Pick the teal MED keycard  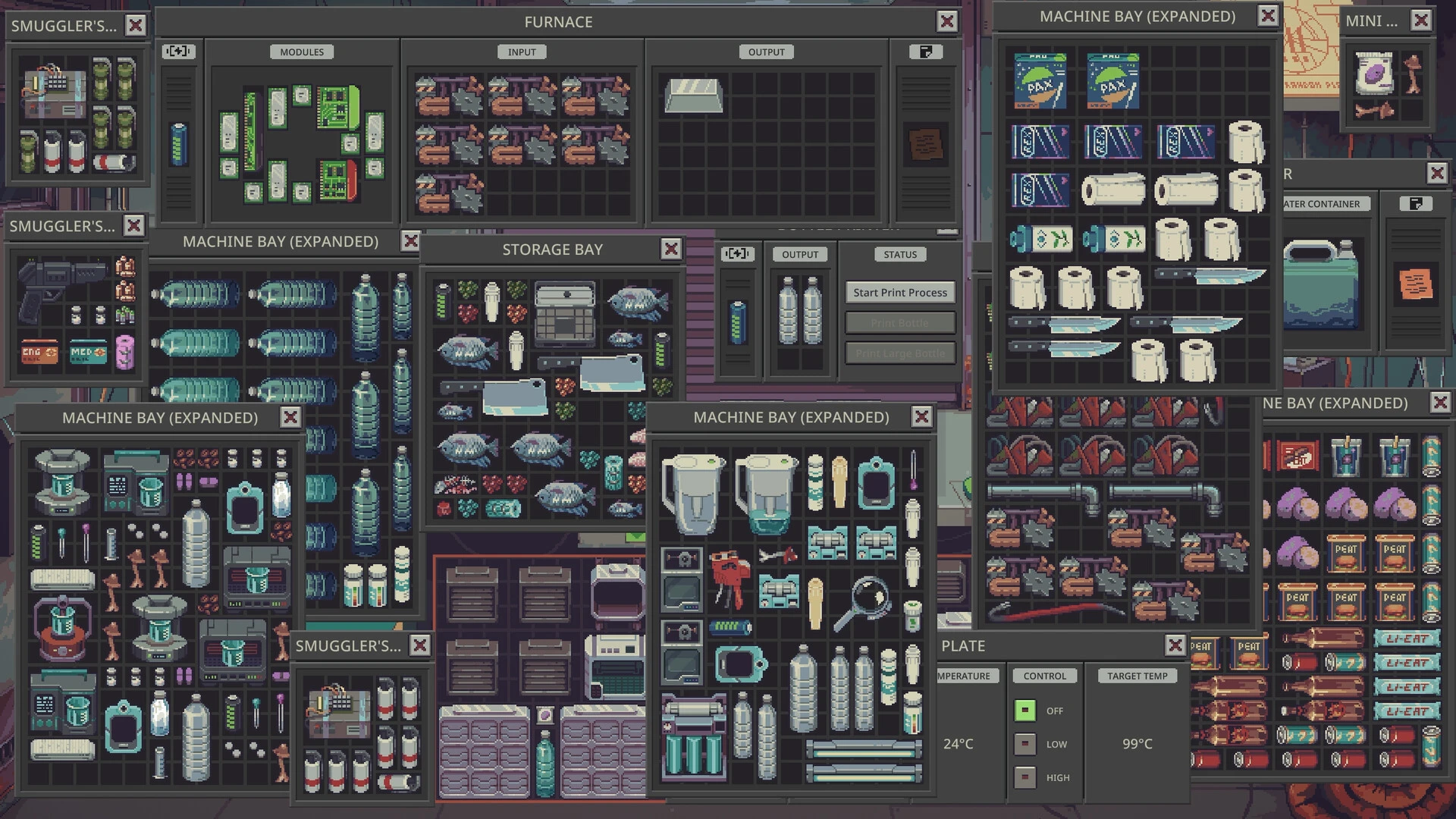(x=89, y=353)
